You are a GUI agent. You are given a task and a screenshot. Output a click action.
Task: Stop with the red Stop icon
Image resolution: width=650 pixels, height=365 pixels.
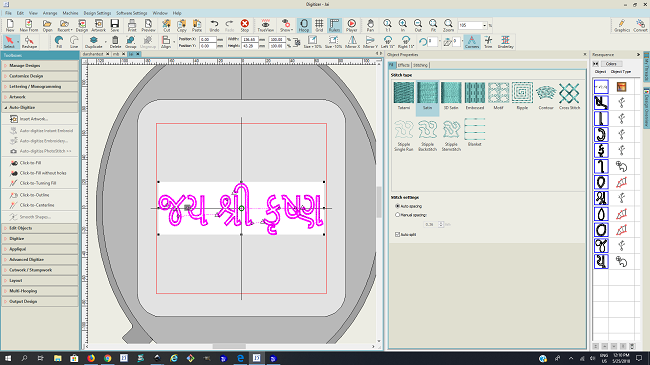(245, 25)
